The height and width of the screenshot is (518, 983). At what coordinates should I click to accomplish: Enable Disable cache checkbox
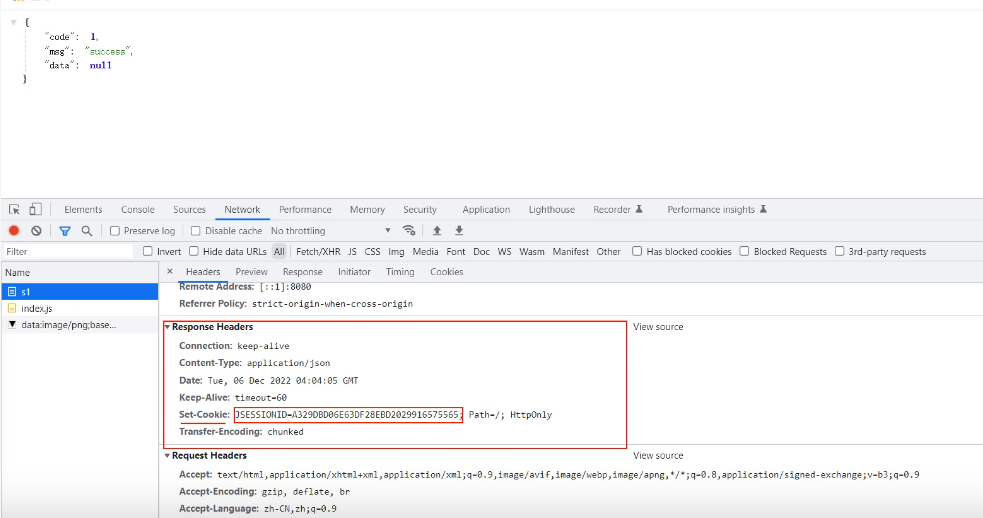(196, 231)
